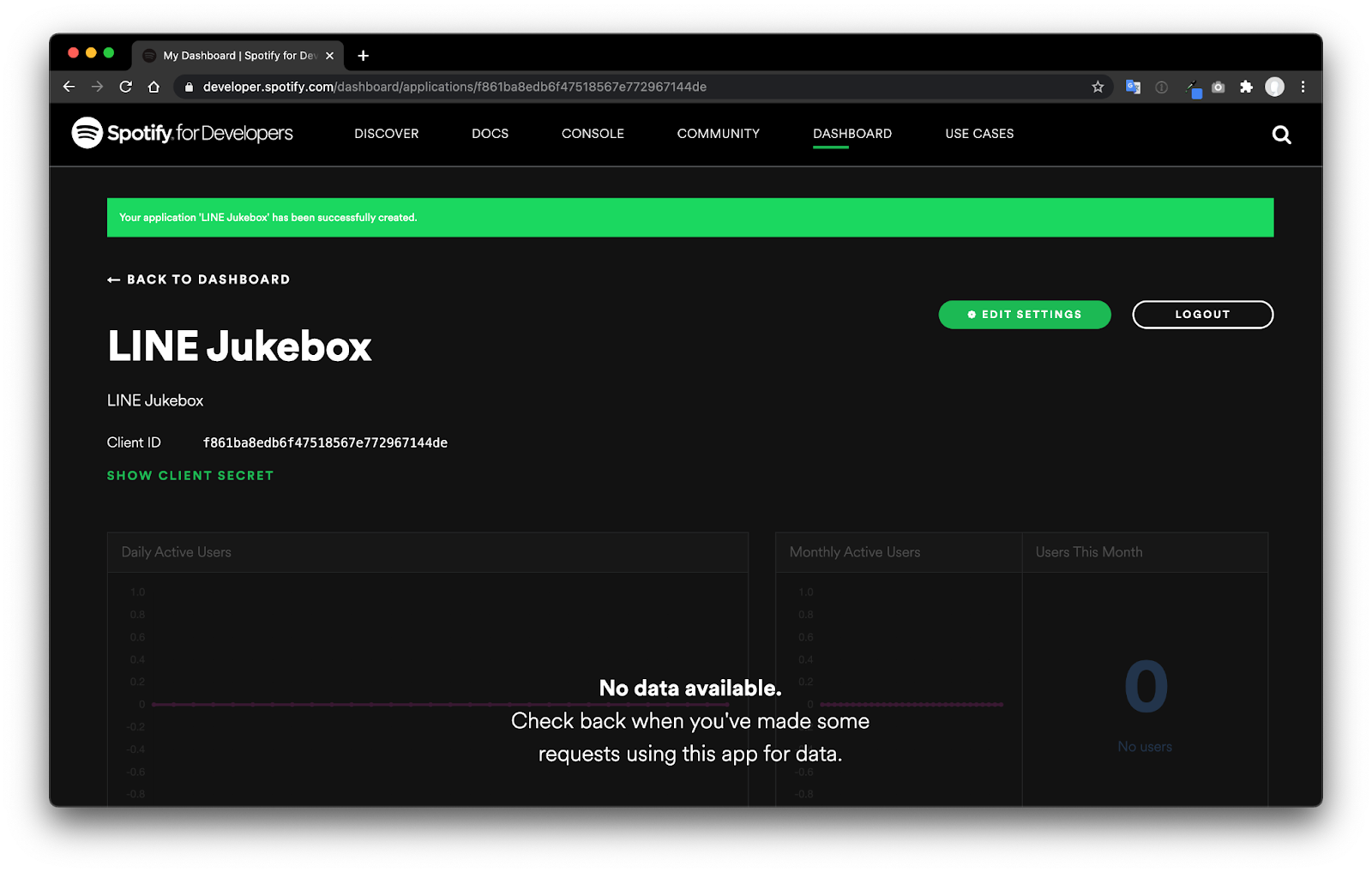Select the My Dashboard browser tab
Image resolution: width=1372 pixels, height=872 pixels.
[x=238, y=56]
